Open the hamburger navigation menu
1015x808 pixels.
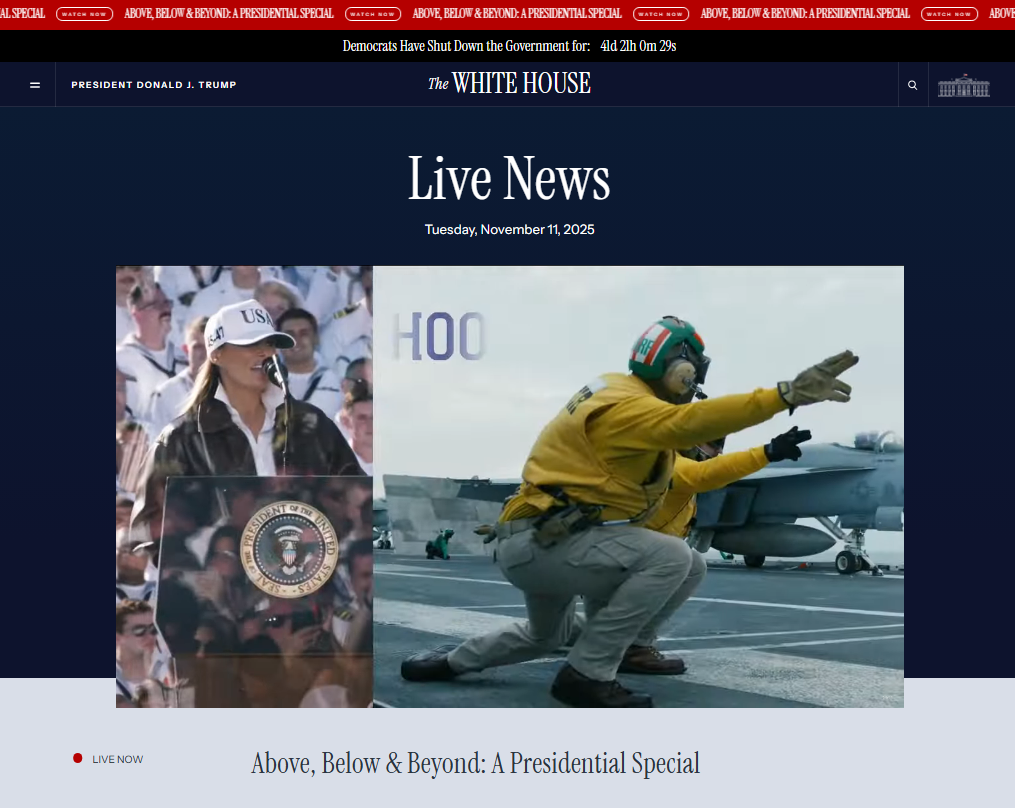[35, 85]
